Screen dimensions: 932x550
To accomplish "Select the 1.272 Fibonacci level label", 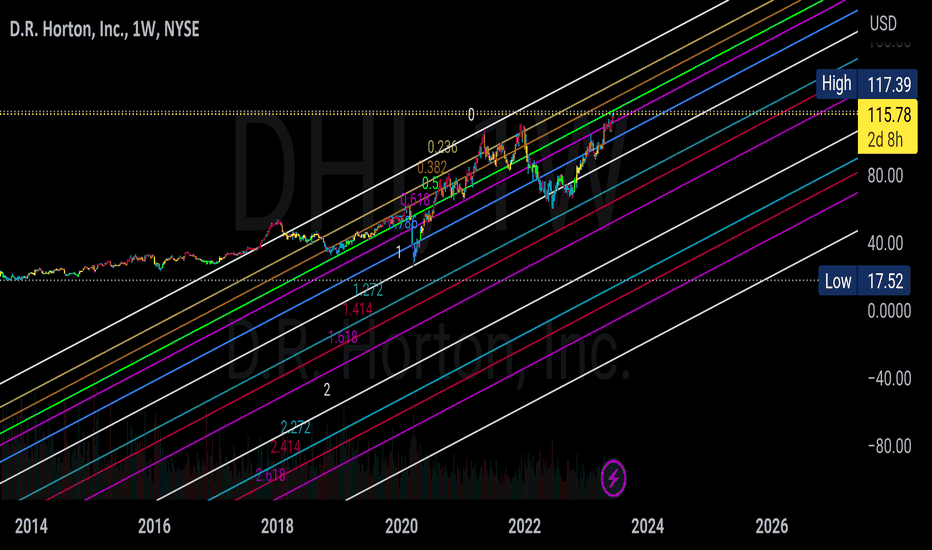I will coord(368,290).
